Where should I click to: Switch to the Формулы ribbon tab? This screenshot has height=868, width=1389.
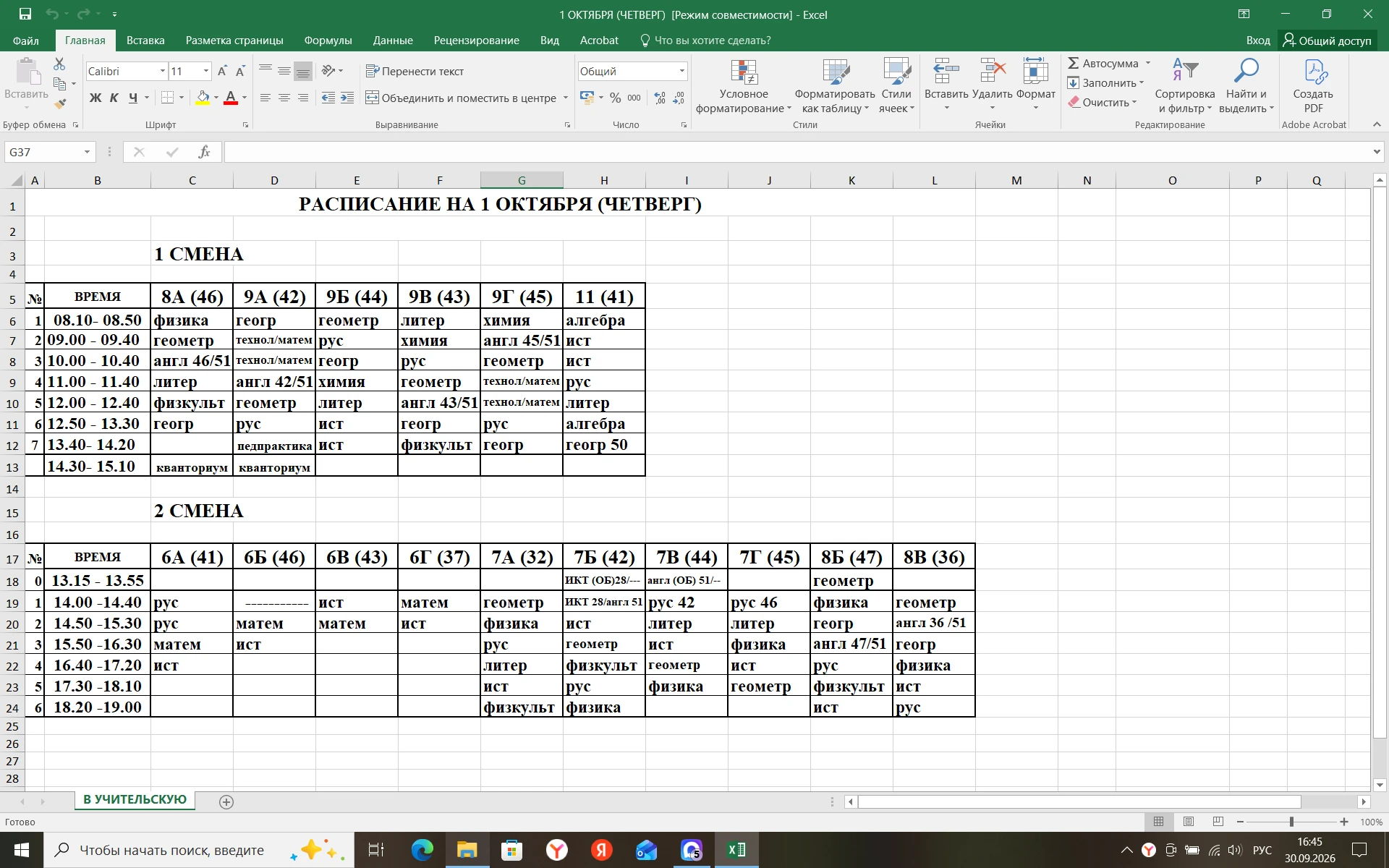point(328,41)
